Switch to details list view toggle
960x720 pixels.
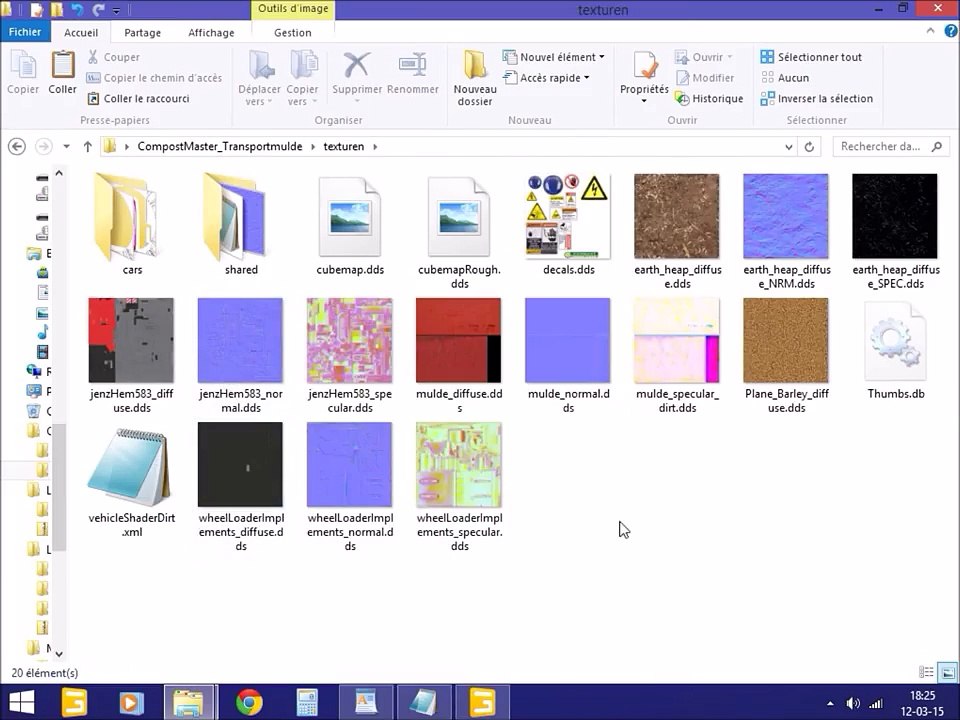click(x=927, y=673)
